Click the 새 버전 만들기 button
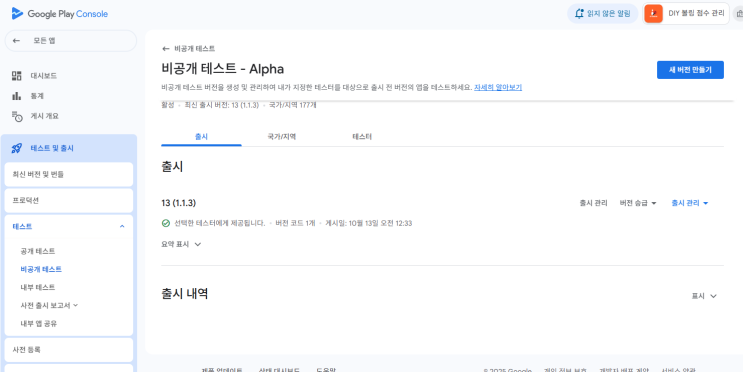The image size is (743, 372). pos(690,70)
